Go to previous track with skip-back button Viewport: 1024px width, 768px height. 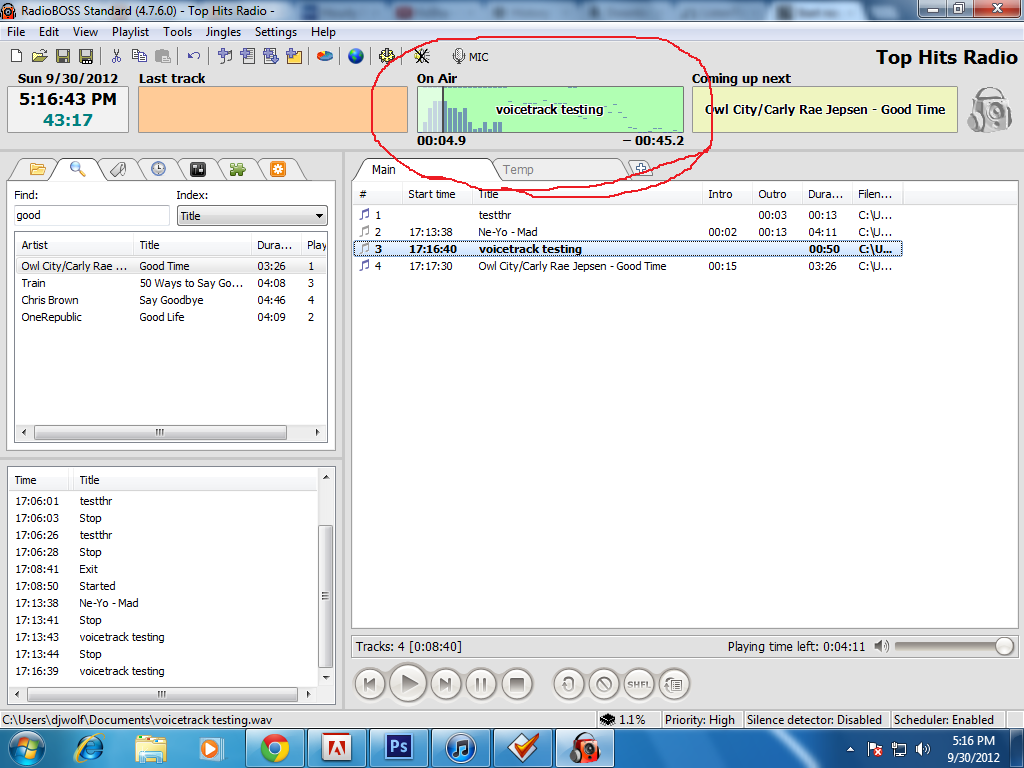[x=370, y=684]
